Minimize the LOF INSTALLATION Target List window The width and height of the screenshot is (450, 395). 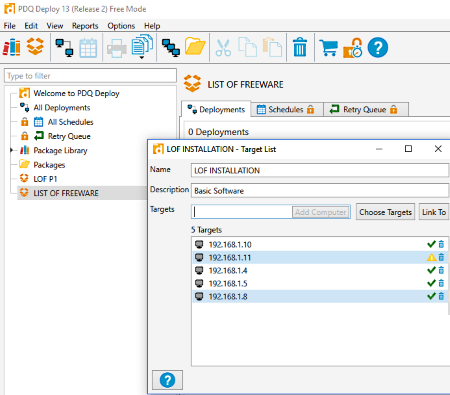coord(379,149)
